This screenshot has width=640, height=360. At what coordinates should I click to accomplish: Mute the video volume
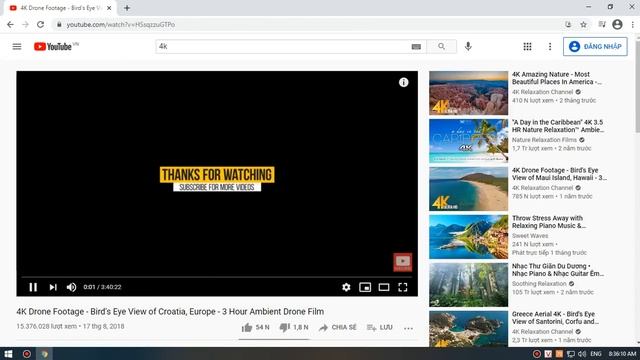71,287
